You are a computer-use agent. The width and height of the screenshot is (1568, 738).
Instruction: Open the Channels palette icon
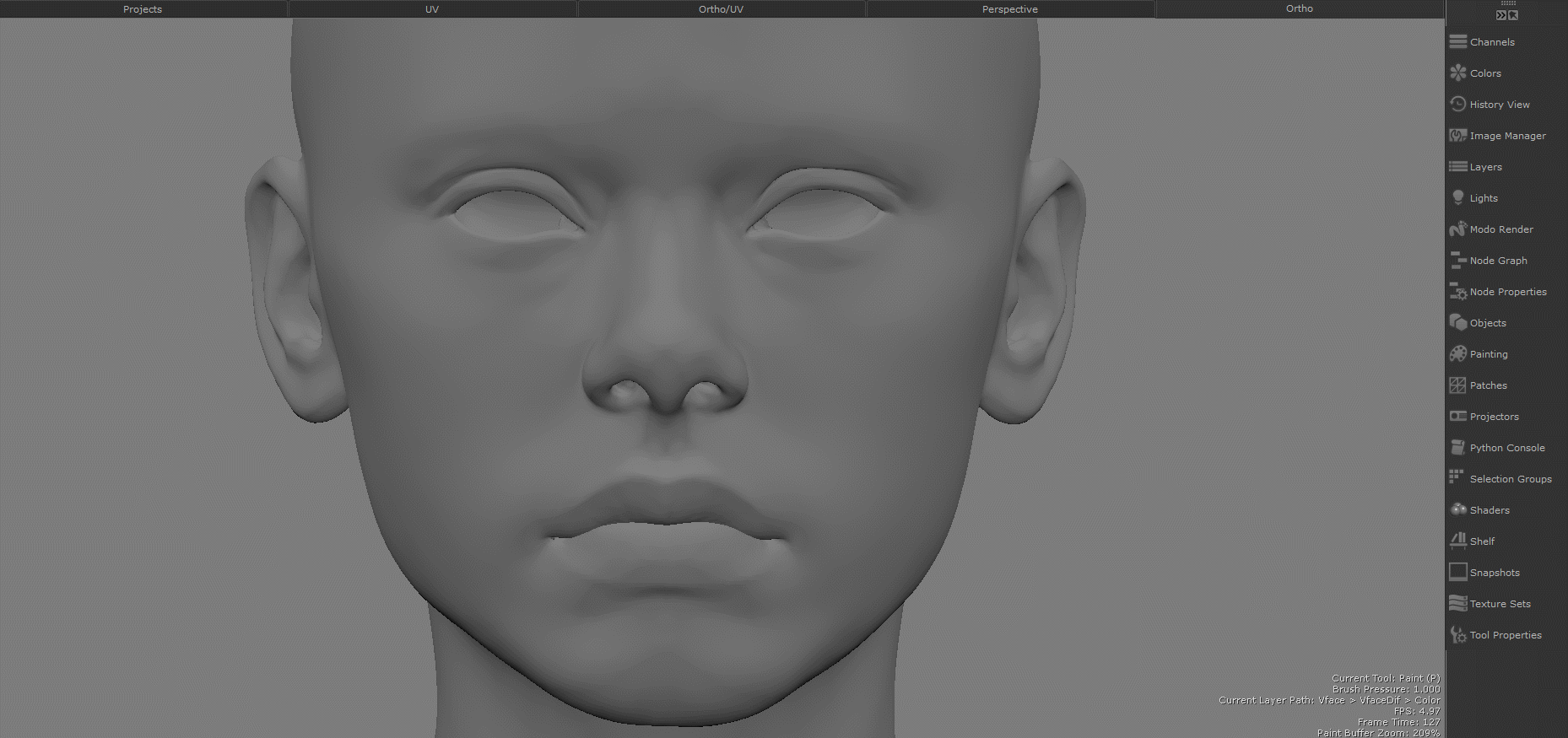coord(1457,41)
